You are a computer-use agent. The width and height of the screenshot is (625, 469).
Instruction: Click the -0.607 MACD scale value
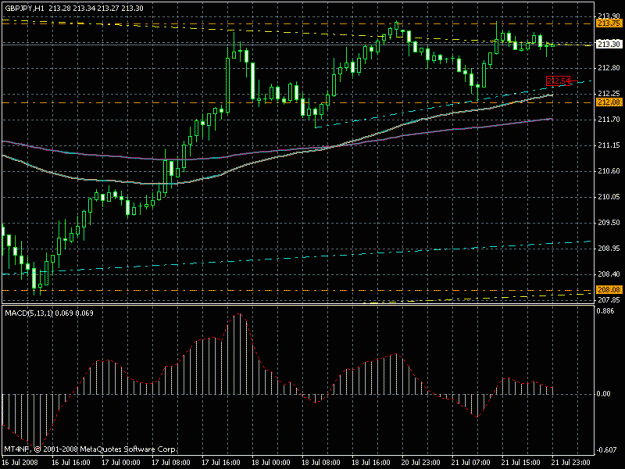point(606,450)
